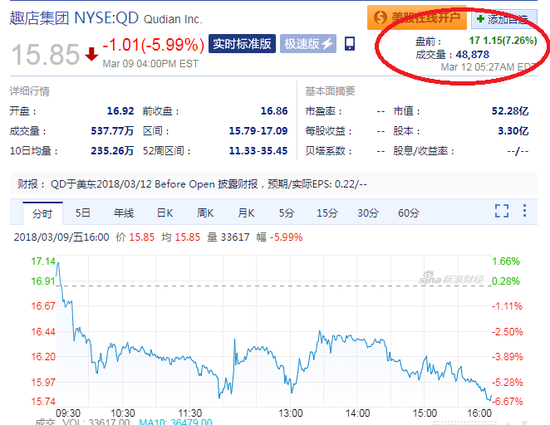Viewport: 550px width, 425px height.
Task: Click 美股在线开户 orange button
Action: (417, 18)
